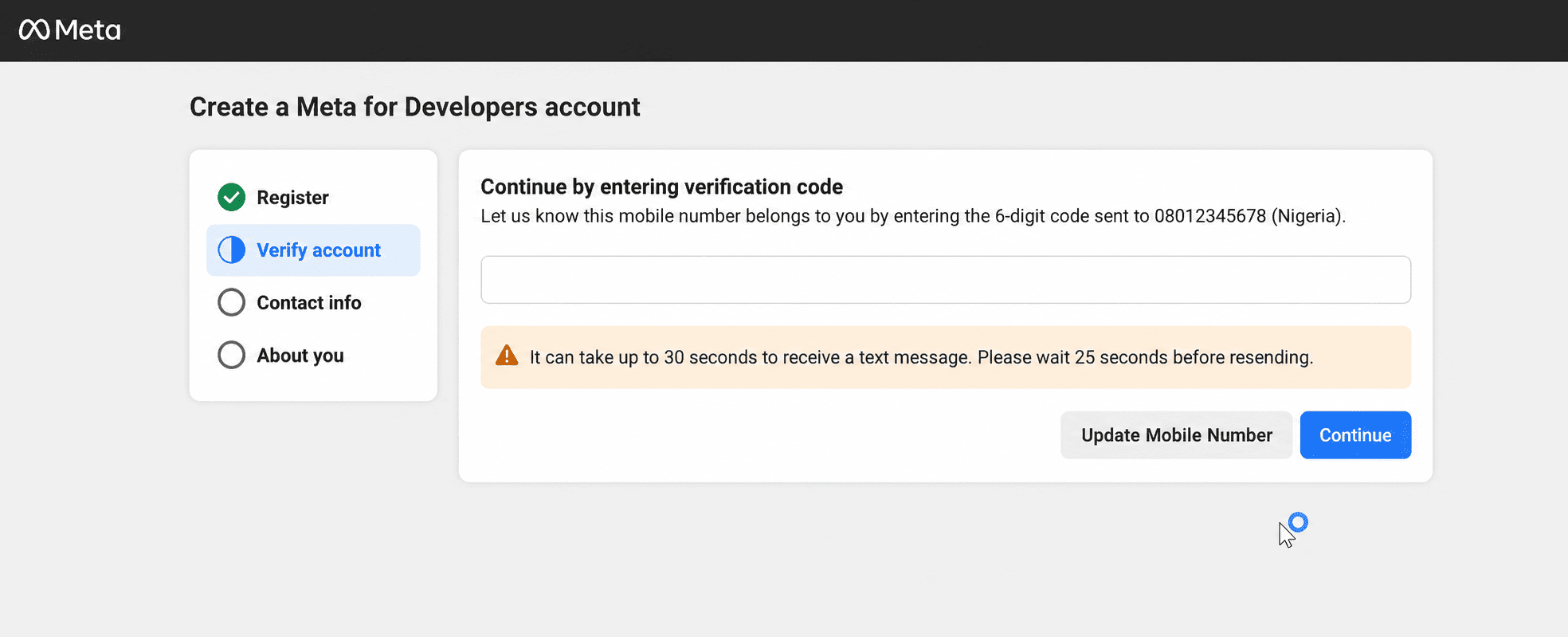The width and height of the screenshot is (1568, 637).
Task: Click the orange warning triangle icon
Action: (507, 356)
